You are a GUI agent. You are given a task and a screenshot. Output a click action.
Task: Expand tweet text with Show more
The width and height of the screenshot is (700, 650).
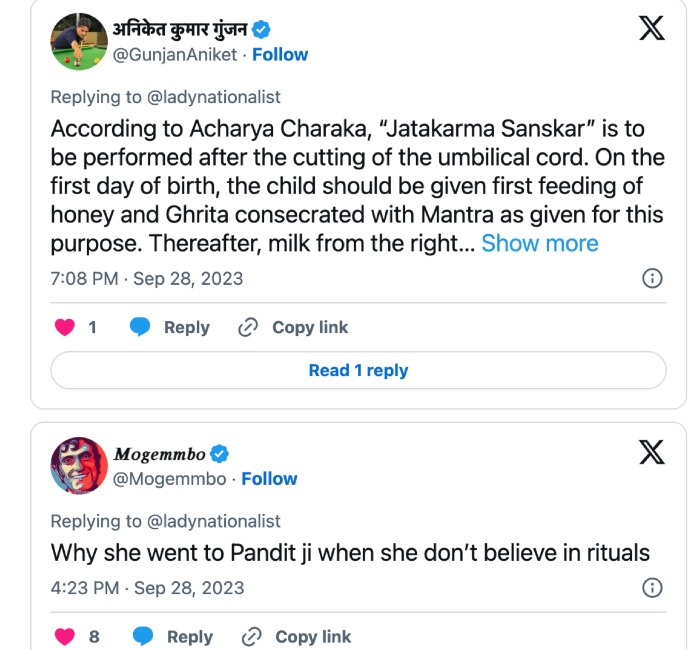click(x=540, y=243)
